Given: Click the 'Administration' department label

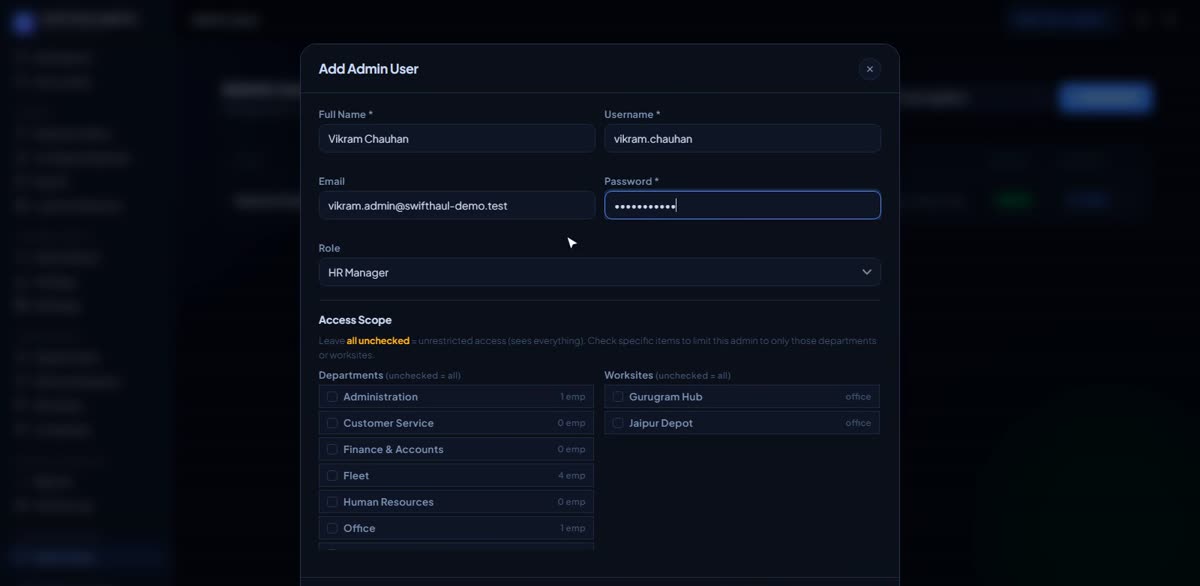Looking at the screenshot, I should tap(380, 397).
